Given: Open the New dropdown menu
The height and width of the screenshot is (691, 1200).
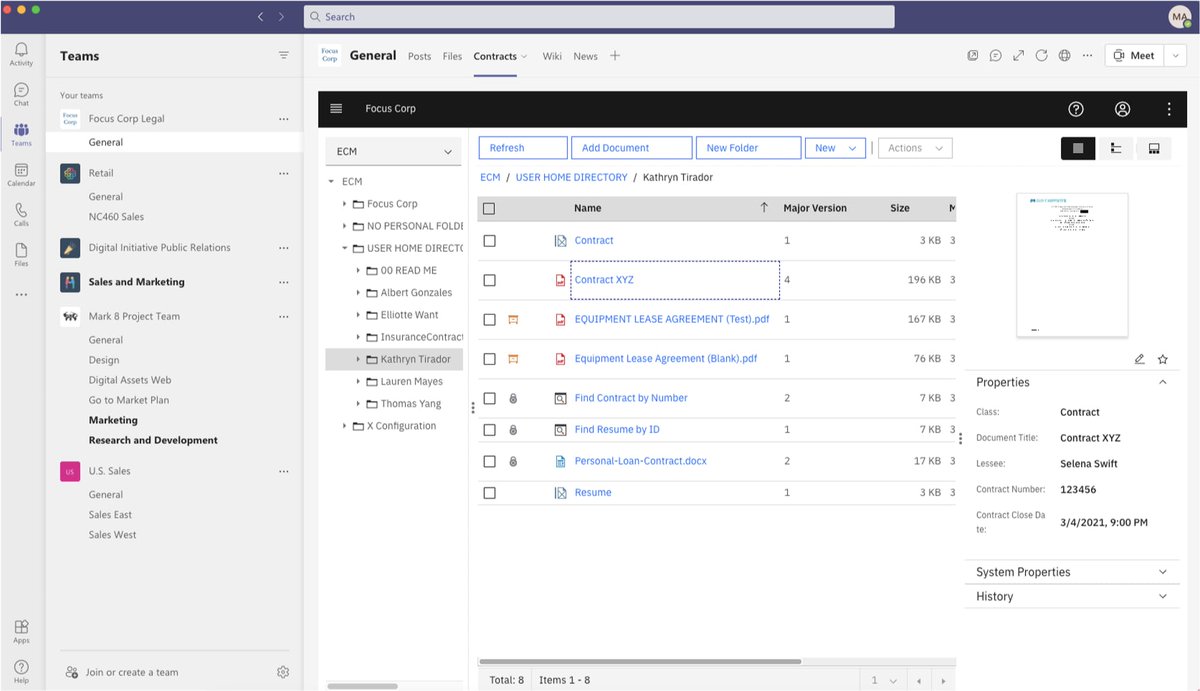Looking at the screenshot, I should tap(835, 148).
